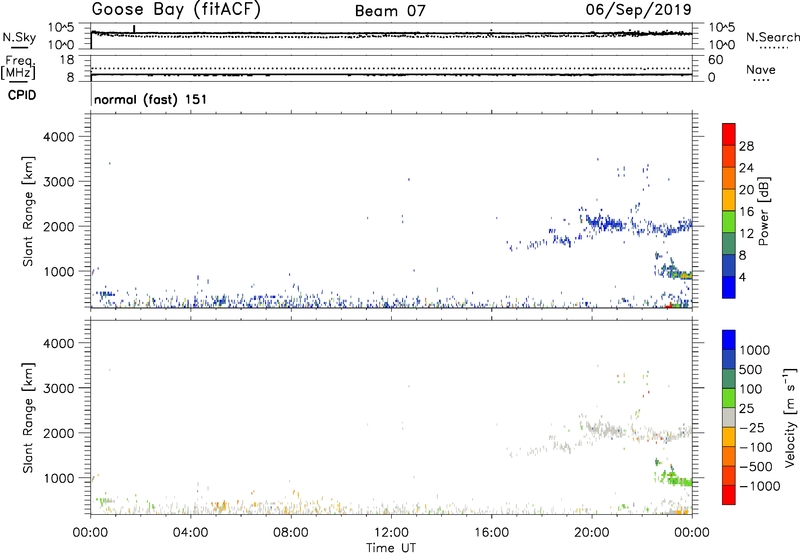The image size is (800, 554).
Task: Click the 04:00 time tick label
Action: pyautogui.click(x=190, y=533)
